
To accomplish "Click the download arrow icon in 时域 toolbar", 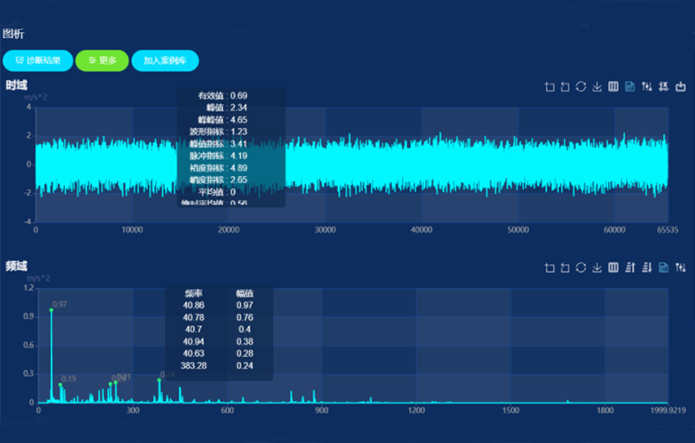I will coord(597,87).
